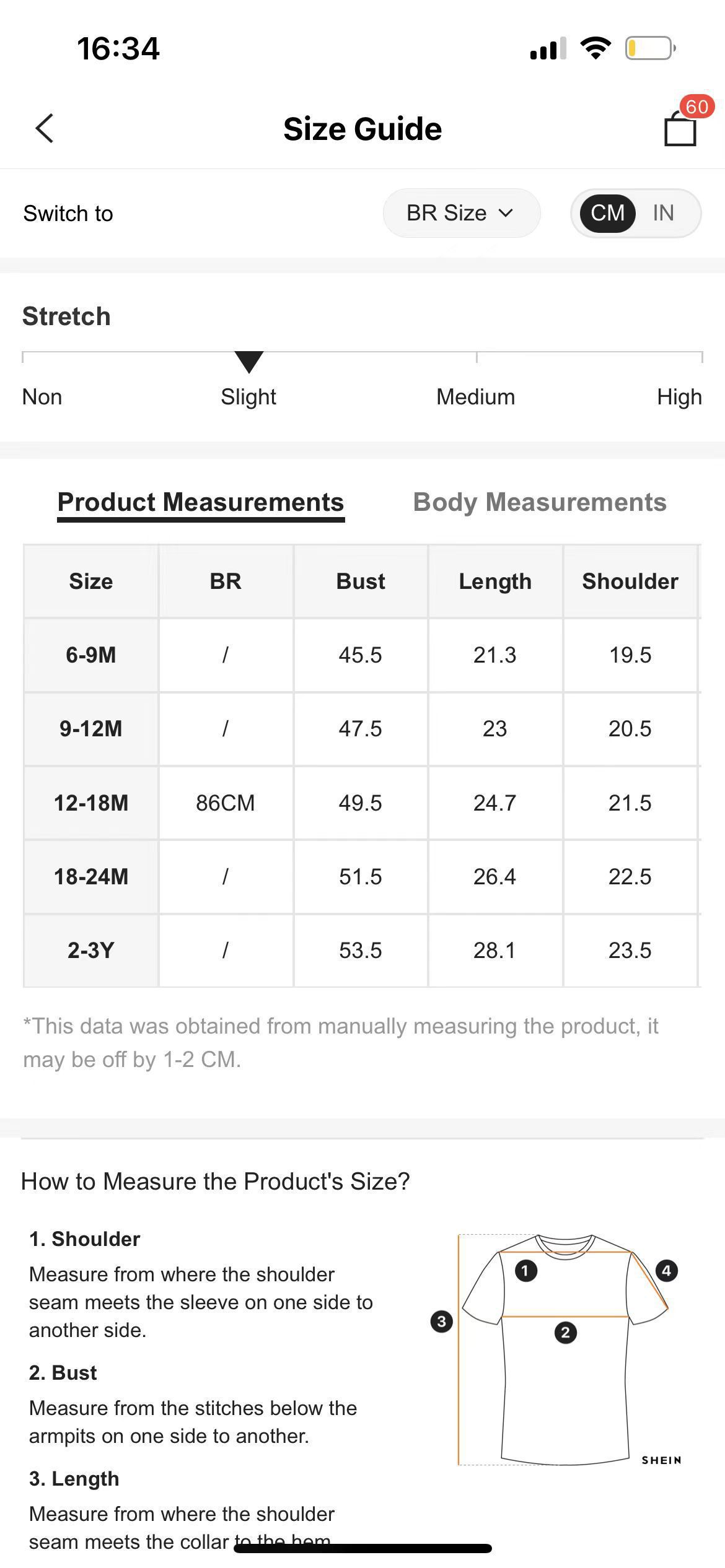Switch to the Body Measurements tab

click(540, 502)
